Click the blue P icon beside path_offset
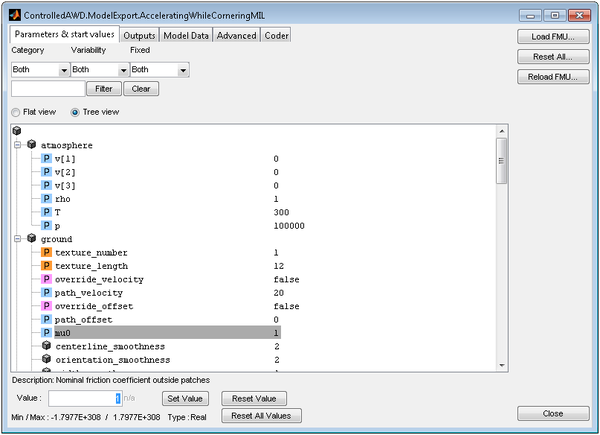 (x=46, y=319)
